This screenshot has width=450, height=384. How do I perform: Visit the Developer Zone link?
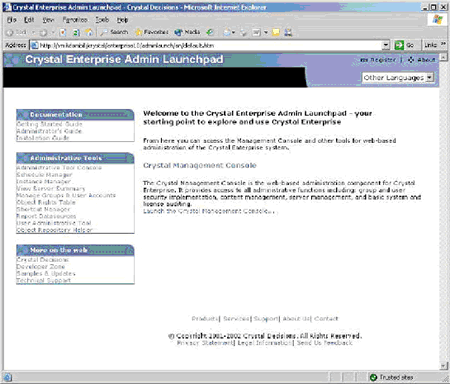(x=41, y=267)
